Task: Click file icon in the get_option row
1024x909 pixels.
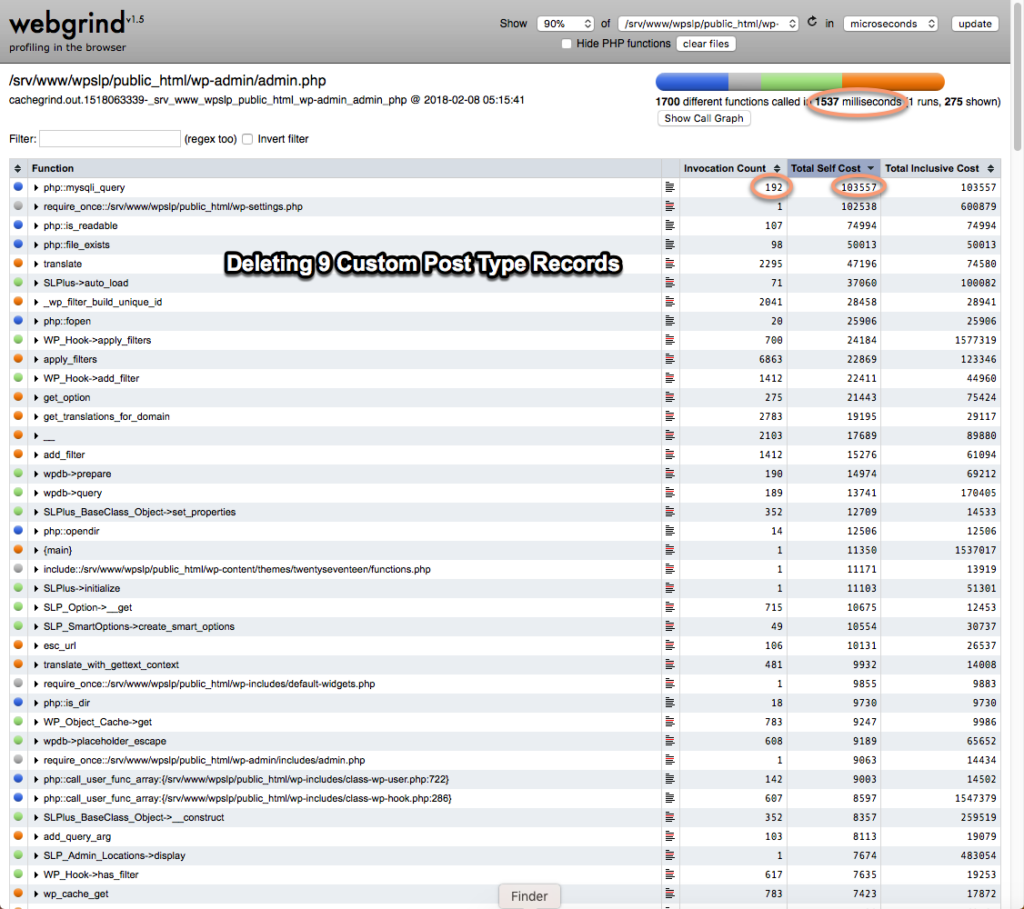Action: click(670, 398)
